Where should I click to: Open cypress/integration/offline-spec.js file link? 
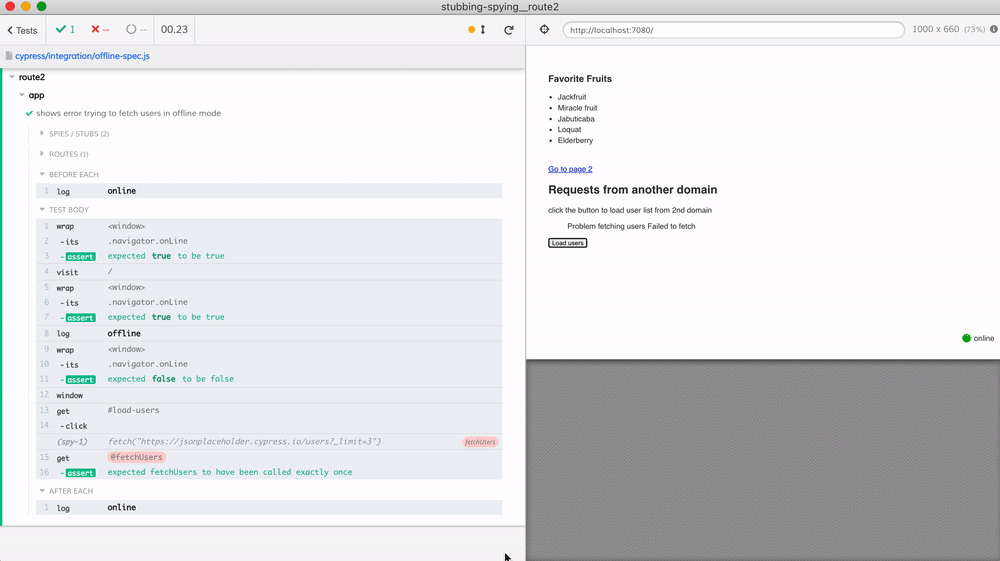click(x=82, y=56)
